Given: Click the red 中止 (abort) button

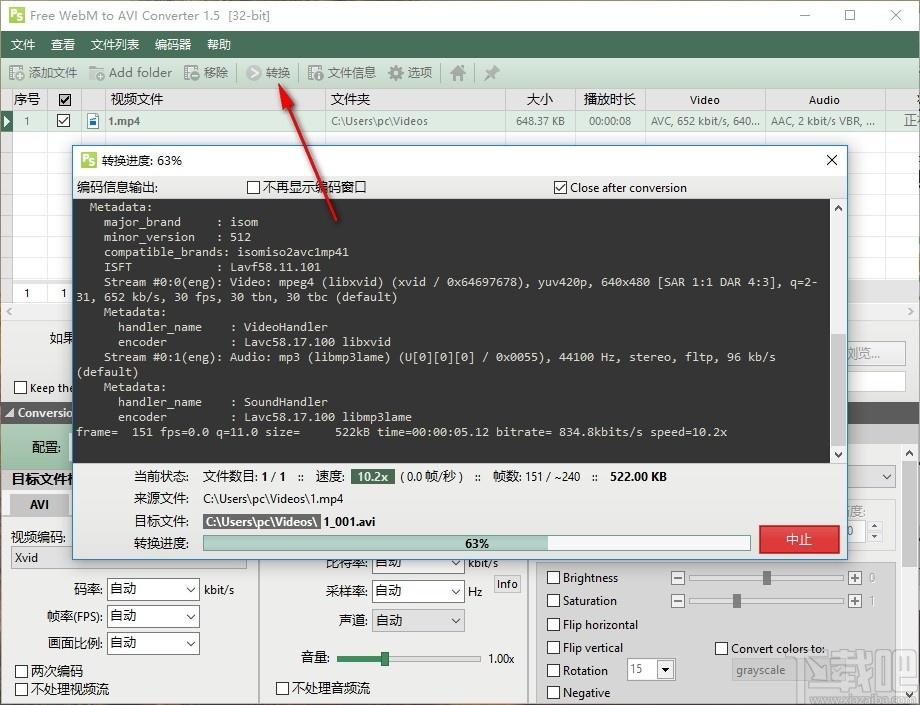Looking at the screenshot, I should [x=799, y=539].
